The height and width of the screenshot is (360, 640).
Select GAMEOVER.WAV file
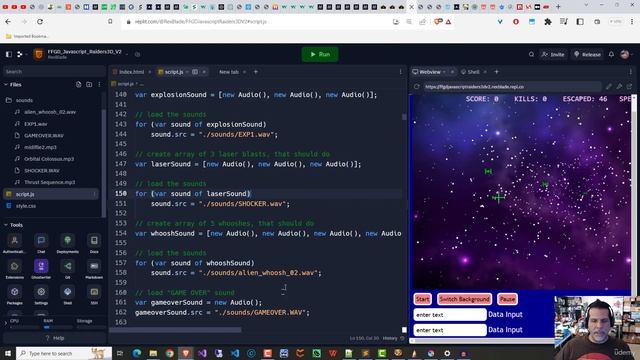[44, 136]
